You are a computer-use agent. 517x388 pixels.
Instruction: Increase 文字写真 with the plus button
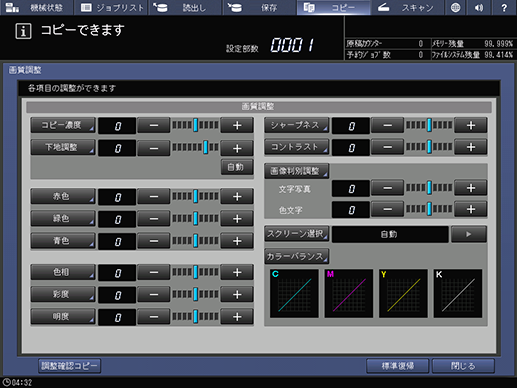pyautogui.click(x=471, y=188)
